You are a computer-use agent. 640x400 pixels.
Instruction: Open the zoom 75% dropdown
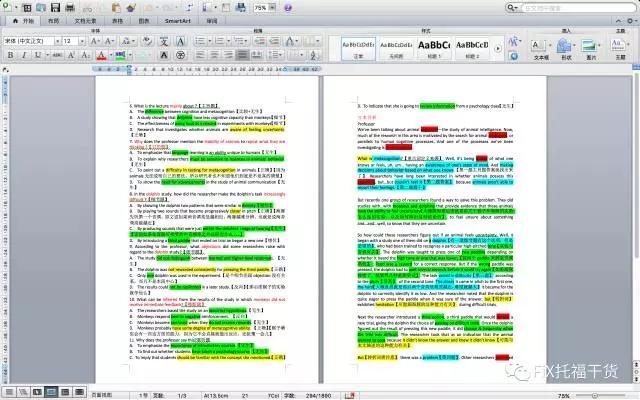pyautogui.click(x=272, y=7)
